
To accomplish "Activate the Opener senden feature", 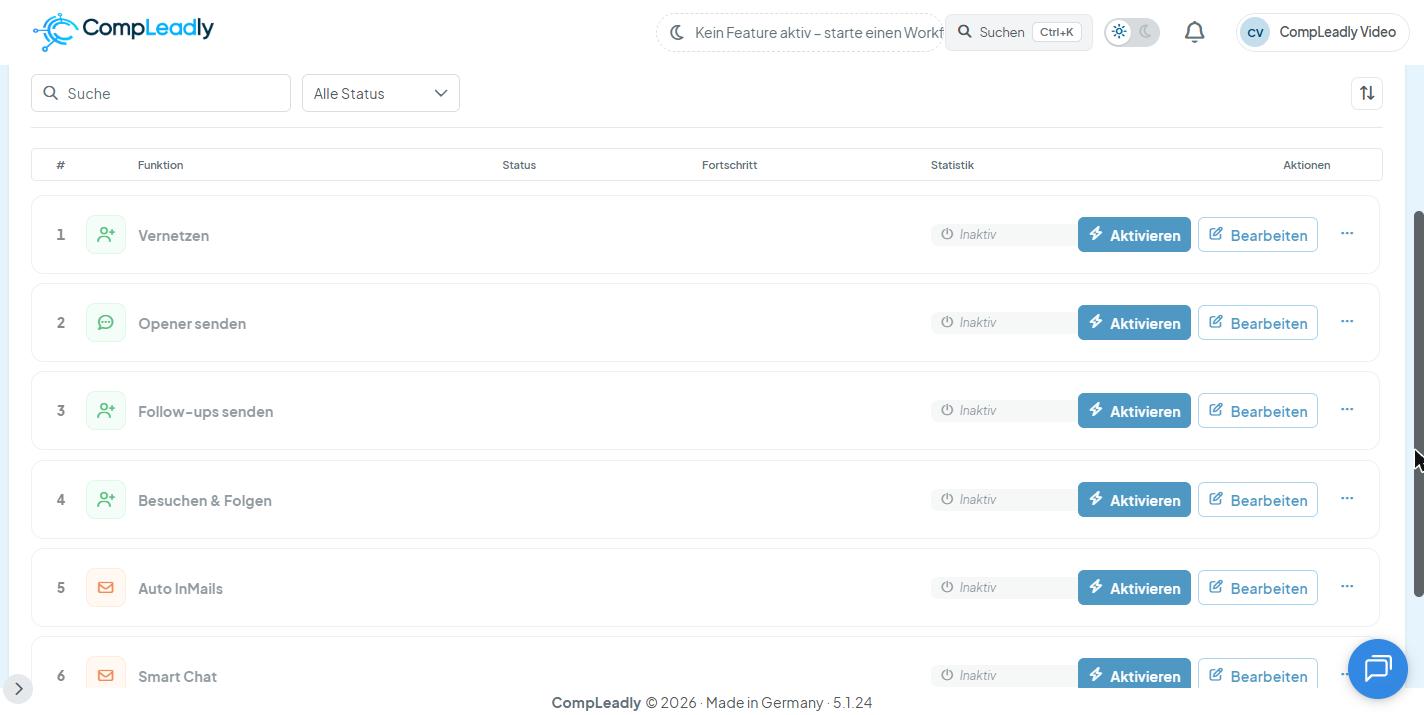I will click(1134, 323).
